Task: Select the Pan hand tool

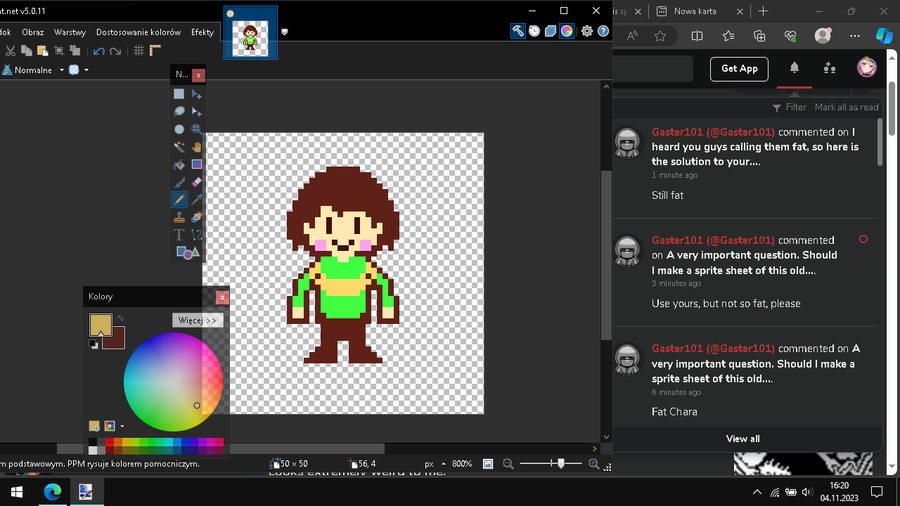Action: [x=196, y=147]
